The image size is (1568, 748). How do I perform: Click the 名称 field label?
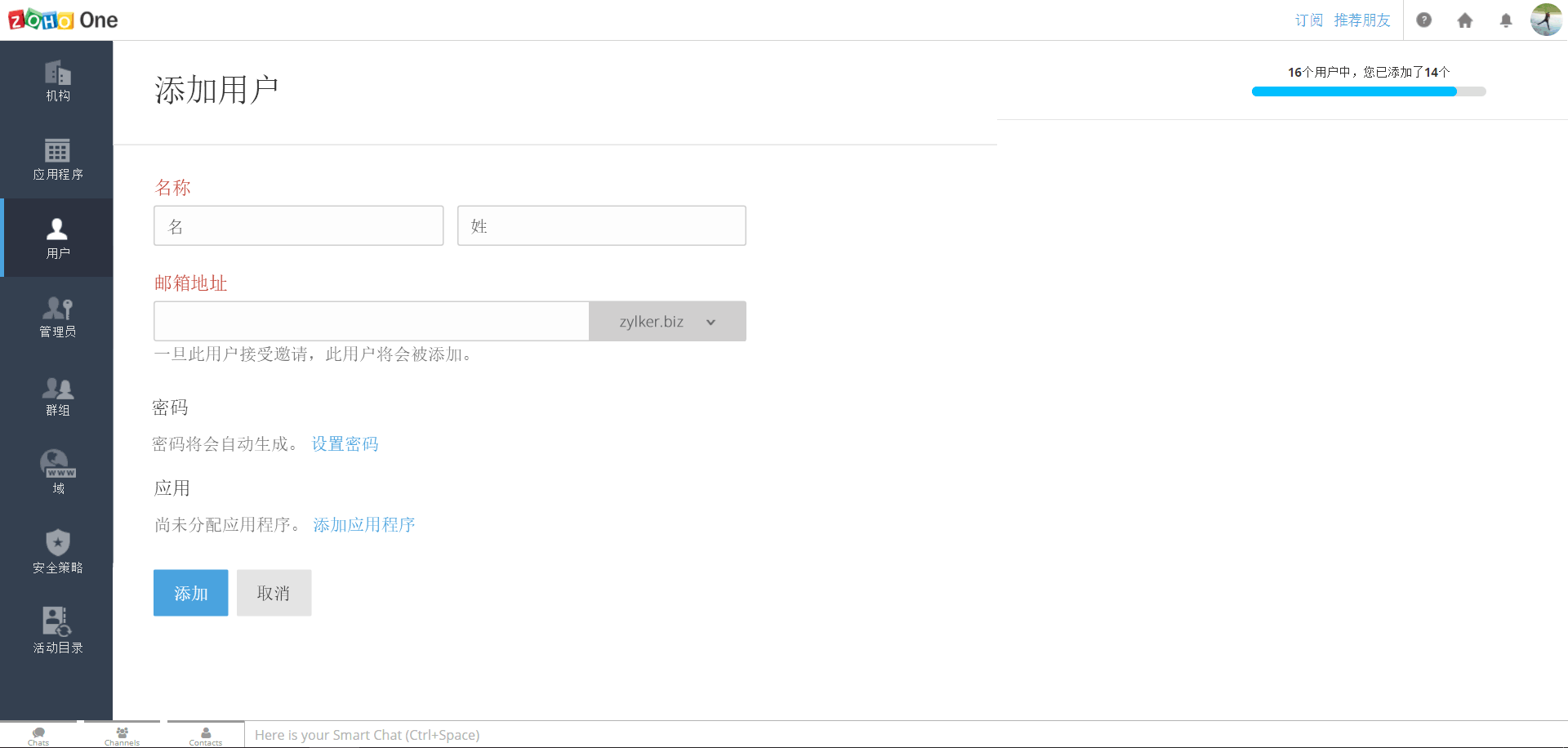[x=172, y=187]
